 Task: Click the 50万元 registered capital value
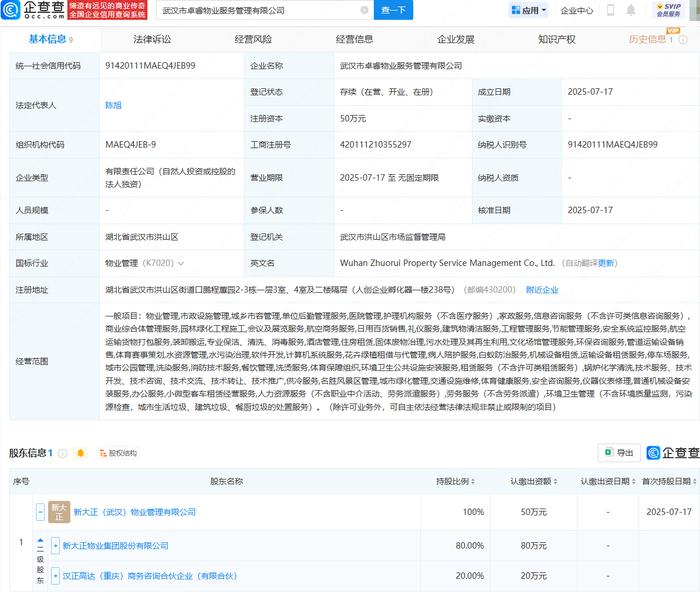tap(353, 118)
